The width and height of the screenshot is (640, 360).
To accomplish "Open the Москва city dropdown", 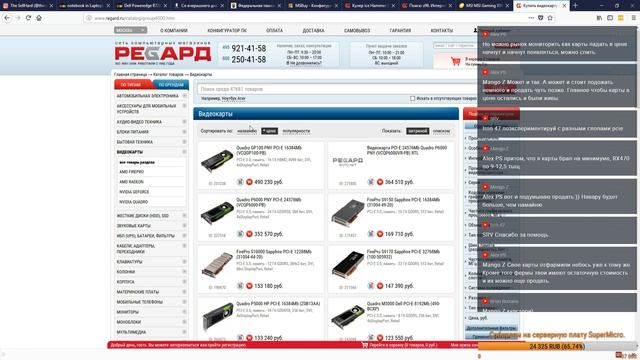I will pos(131,30).
